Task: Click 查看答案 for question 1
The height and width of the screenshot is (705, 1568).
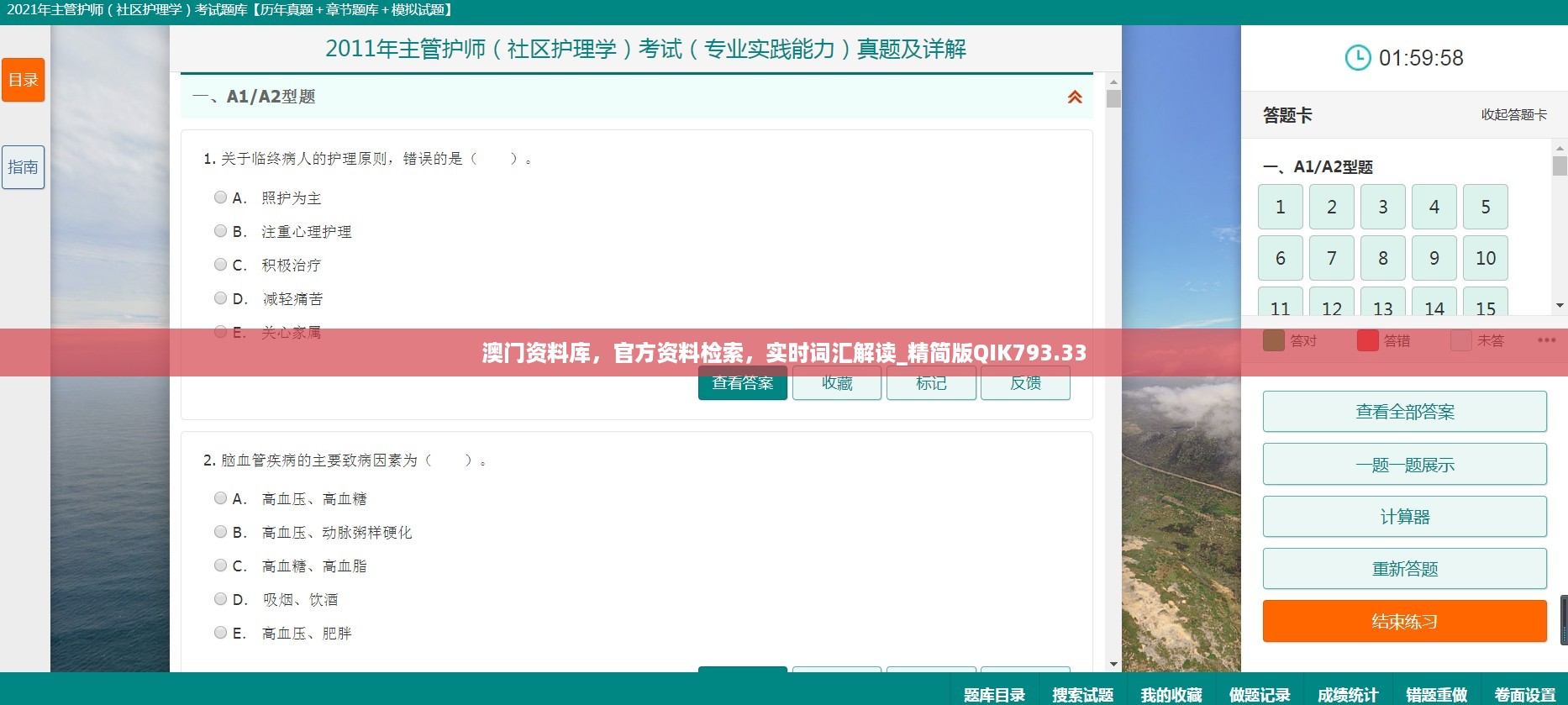Action: pyautogui.click(x=742, y=384)
